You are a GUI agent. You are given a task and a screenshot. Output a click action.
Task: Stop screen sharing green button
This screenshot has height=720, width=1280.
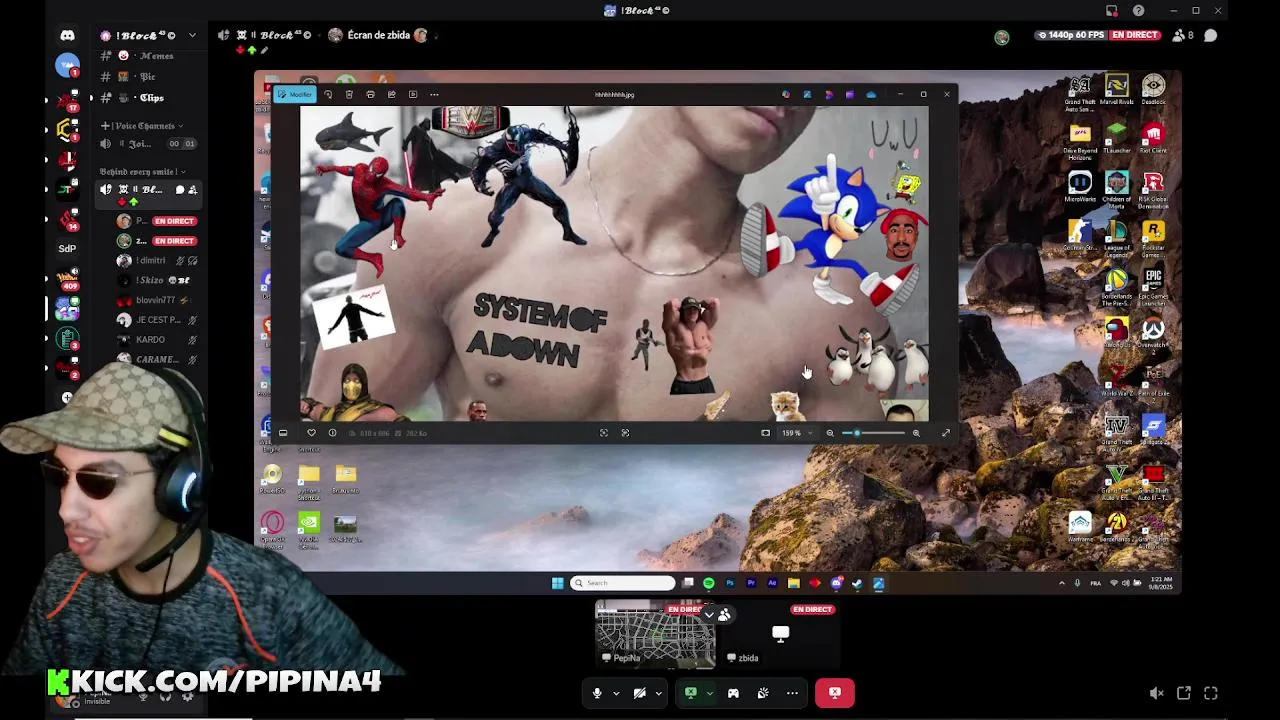coord(690,693)
